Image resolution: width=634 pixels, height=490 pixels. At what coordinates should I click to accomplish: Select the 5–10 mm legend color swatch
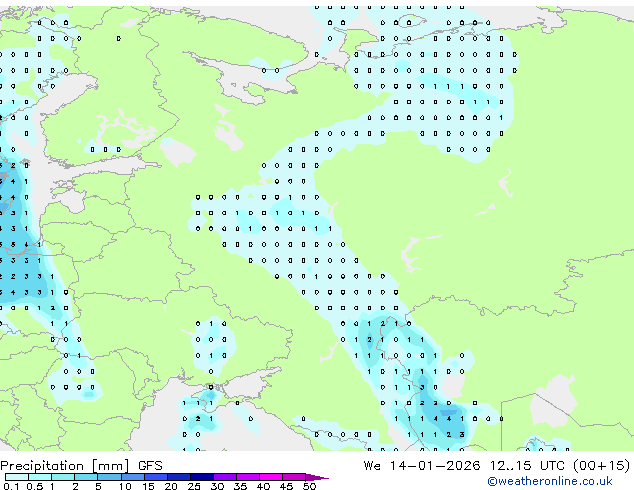109,477
